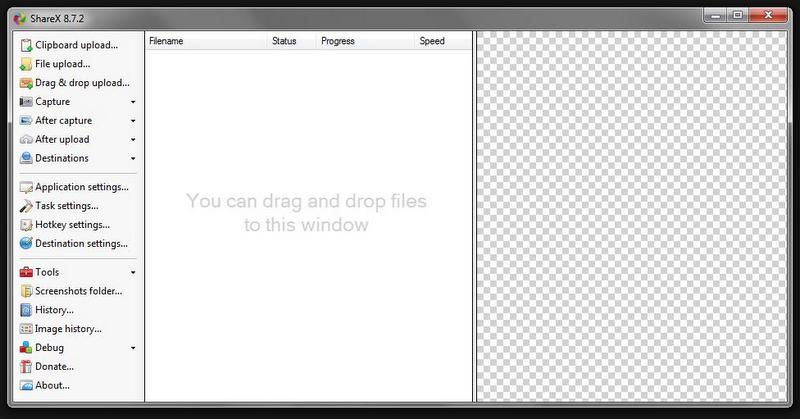Screen dimensions: 800x419
Task: Sort by the Status column header
Action: click(291, 41)
